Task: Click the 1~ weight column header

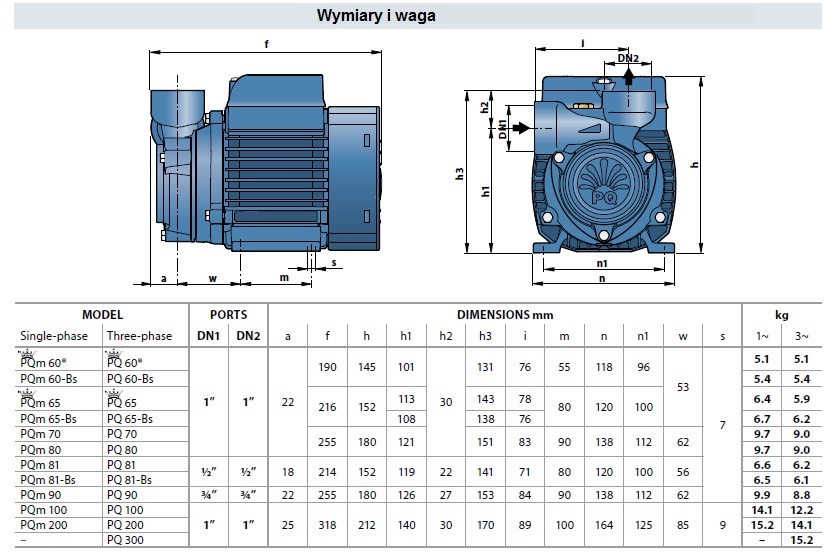Action: click(x=762, y=336)
